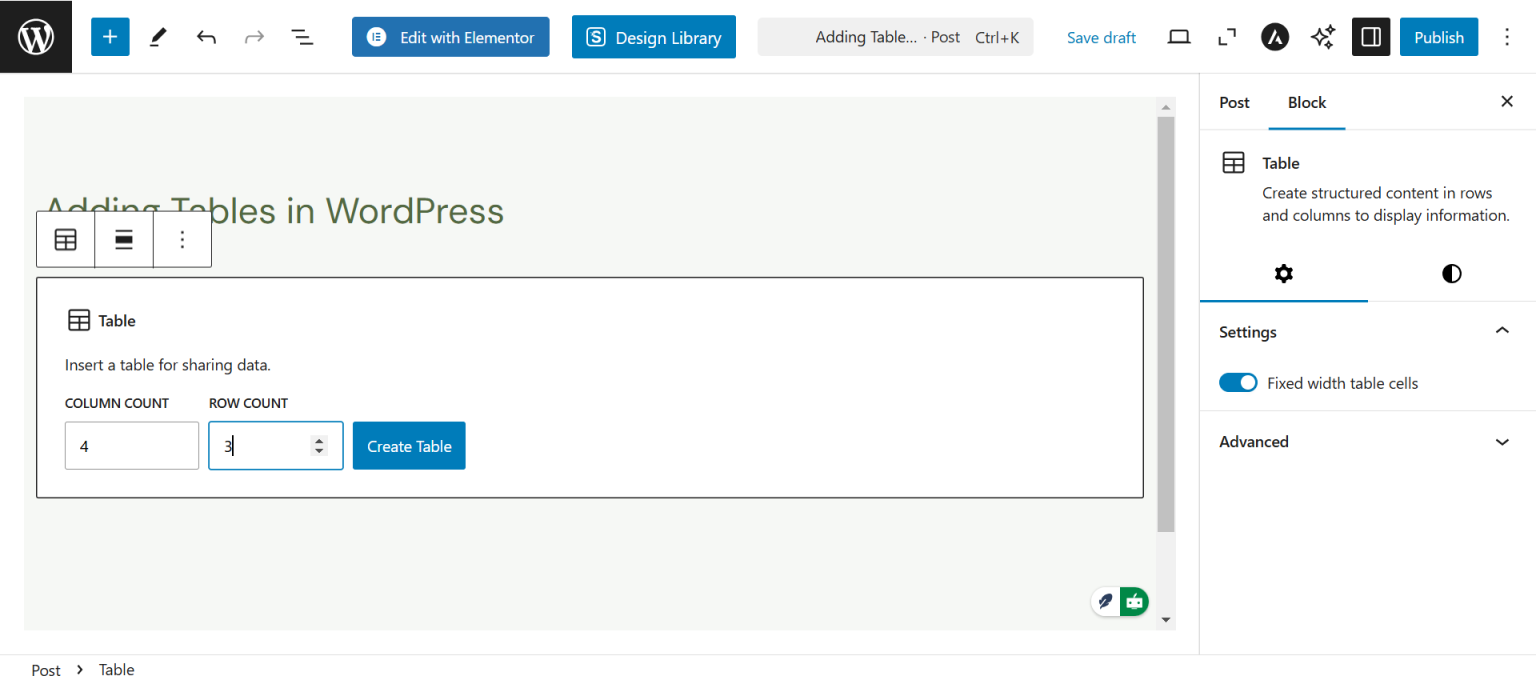1536x680 pixels.
Task: Select the Column Count input field
Action: point(132,445)
